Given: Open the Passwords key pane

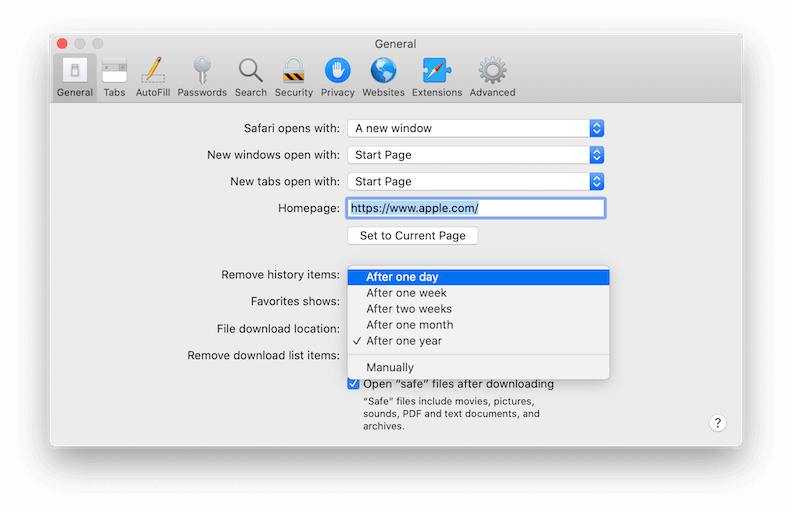Looking at the screenshot, I should pos(202,77).
